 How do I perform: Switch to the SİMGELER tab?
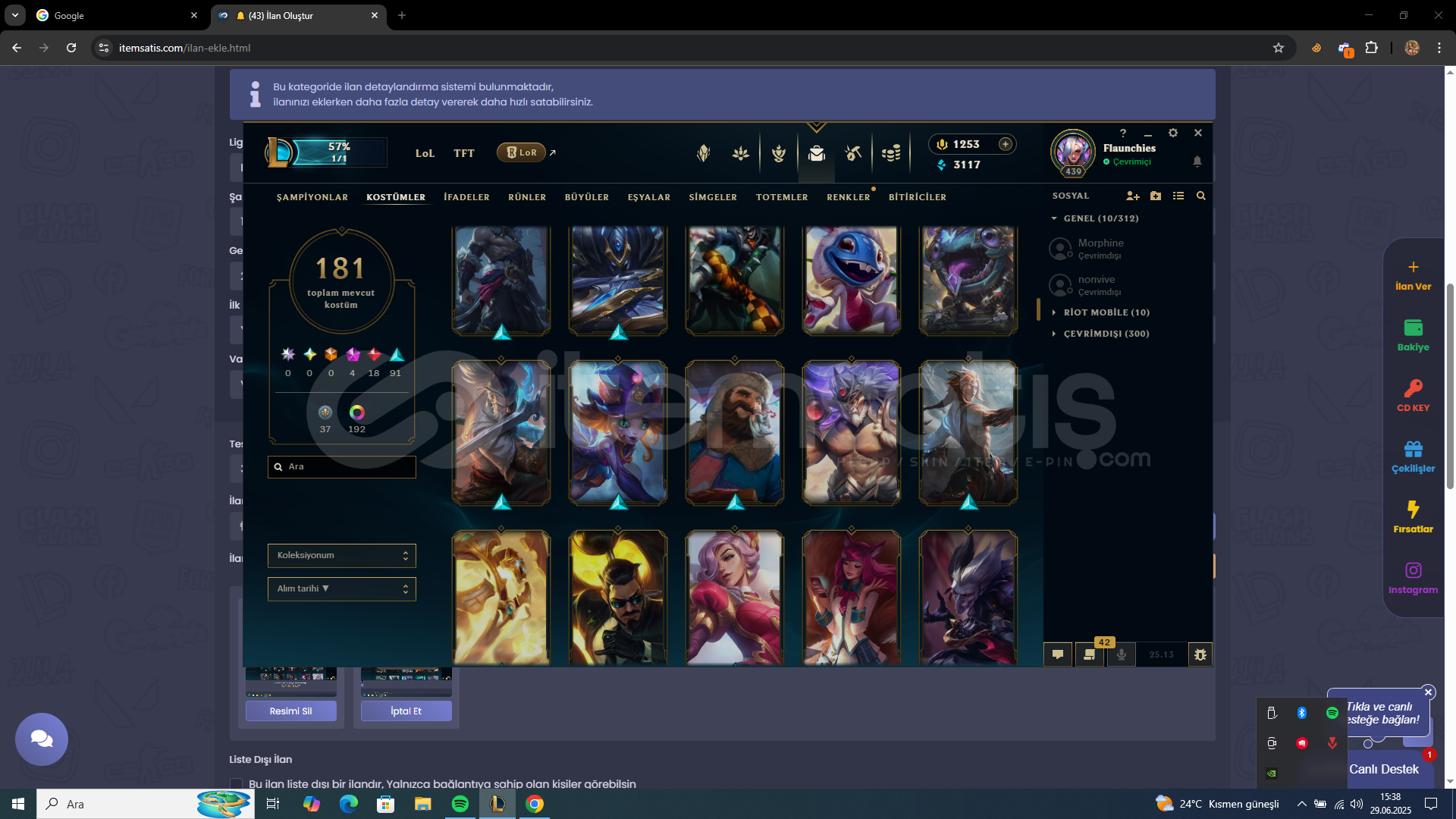(713, 197)
